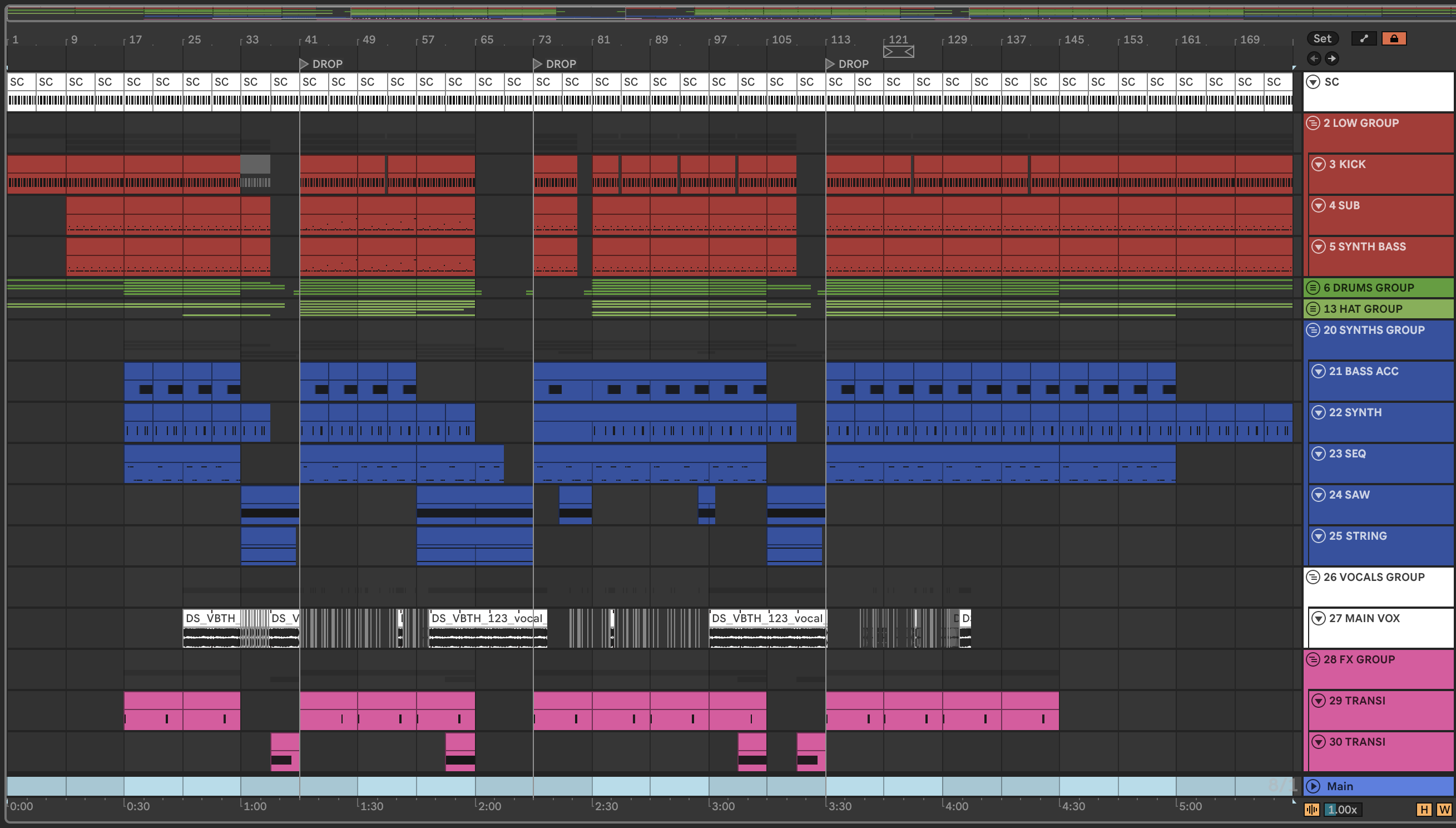Jump to the DROP marker at bar 73
Image resolution: width=1456 pixels, height=828 pixels.
(538, 64)
